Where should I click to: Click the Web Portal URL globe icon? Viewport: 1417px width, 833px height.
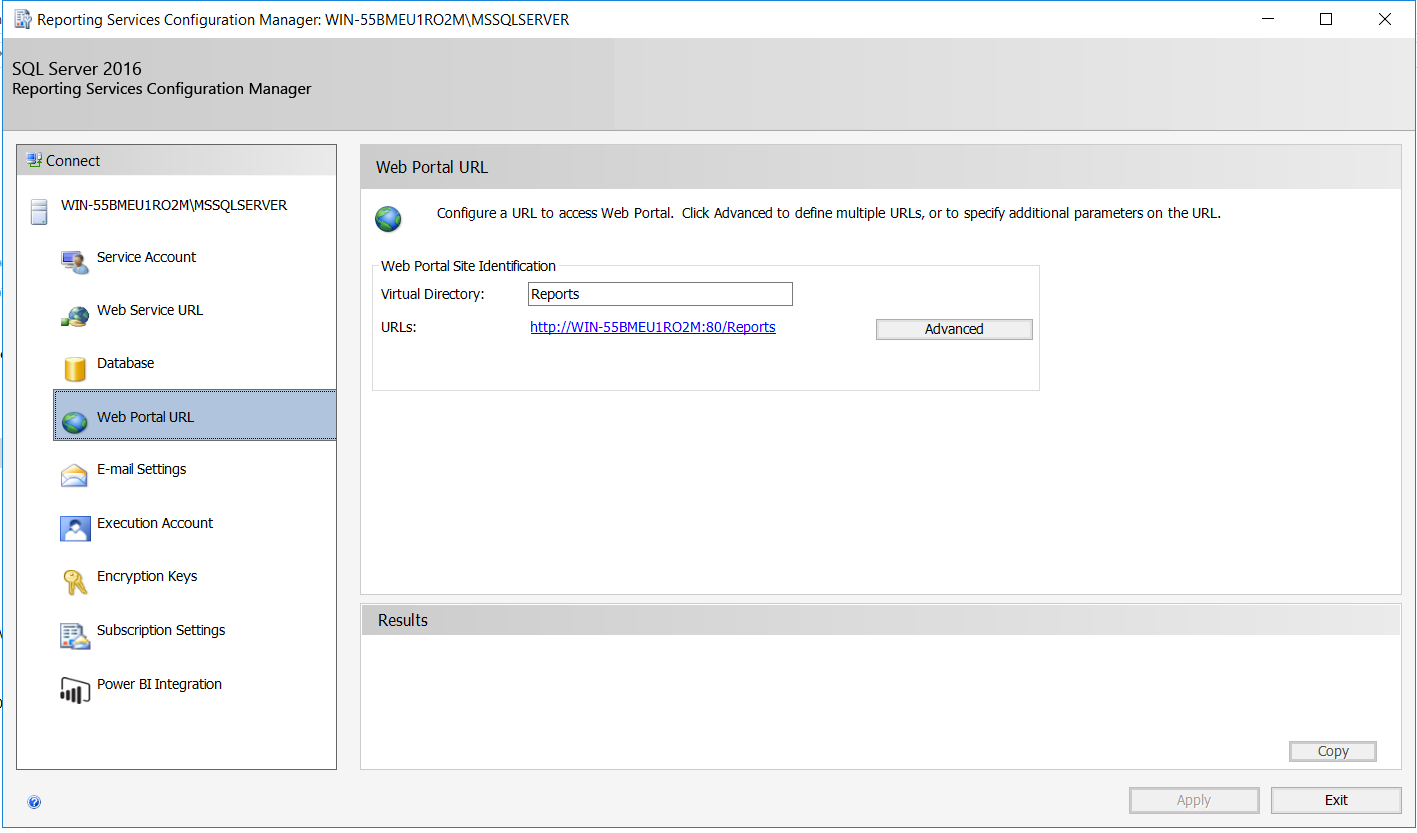pyautogui.click(x=75, y=421)
